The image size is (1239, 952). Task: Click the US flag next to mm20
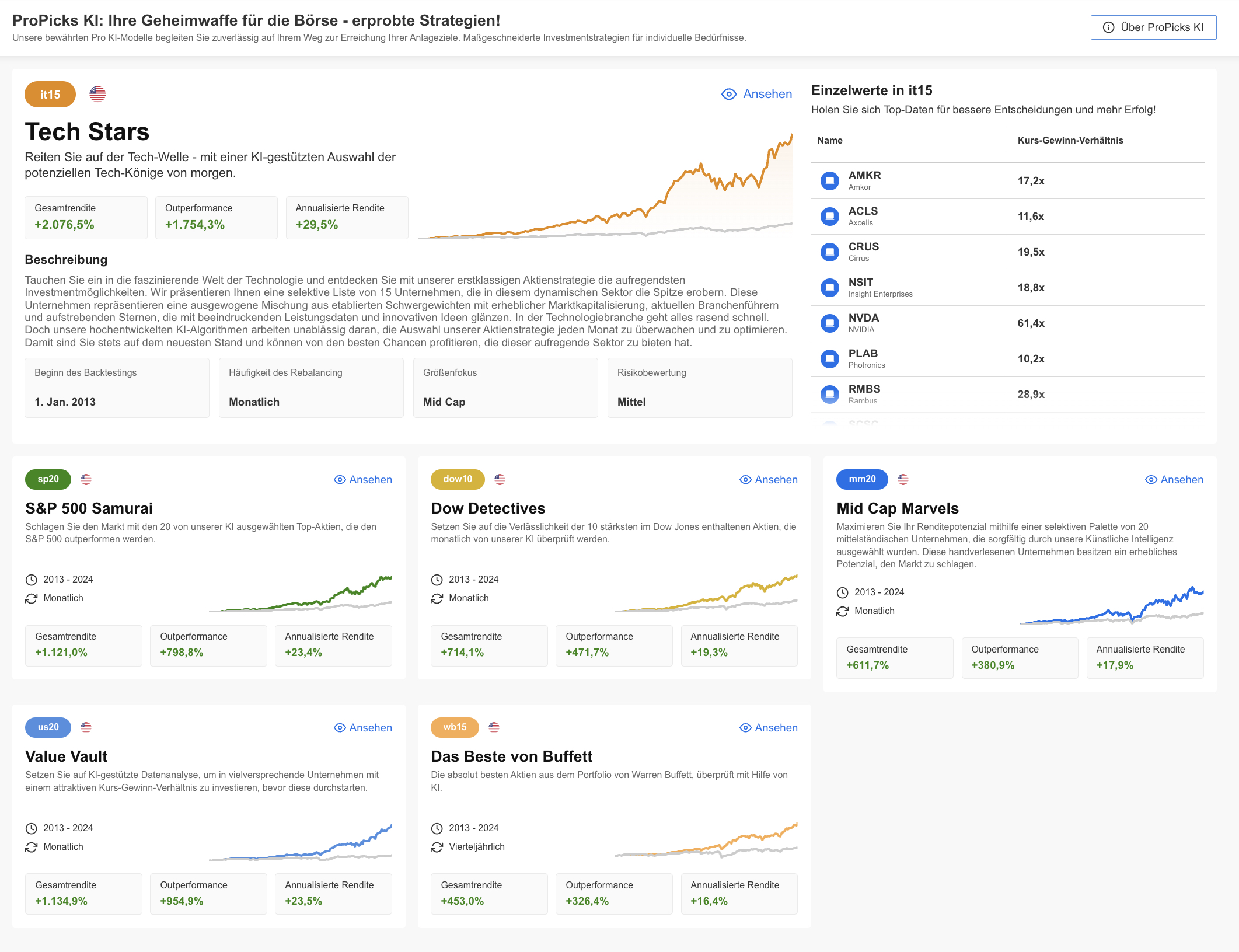point(903,479)
